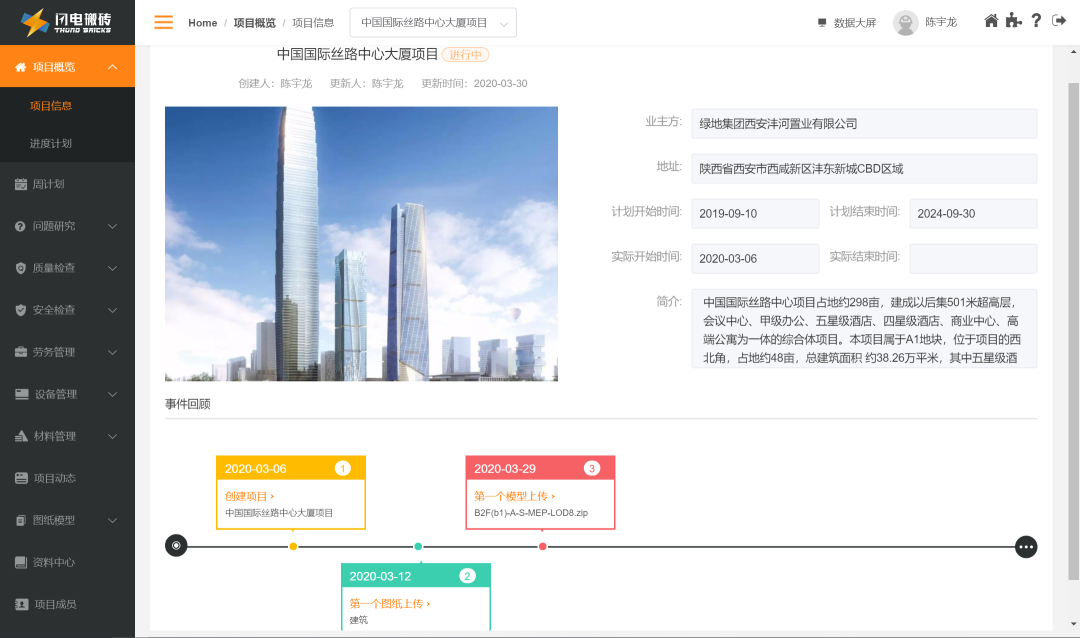1080x638 pixels.
Task: Click timeline start circle icon
Action: click(176, 546)
